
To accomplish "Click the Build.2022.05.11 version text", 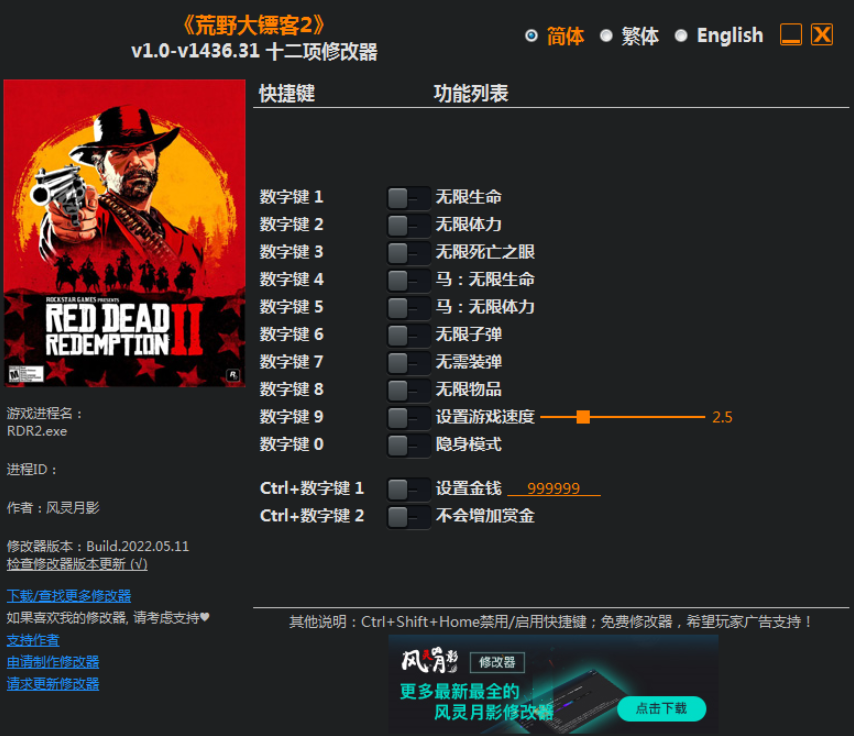I will click(x=138, y=546).
